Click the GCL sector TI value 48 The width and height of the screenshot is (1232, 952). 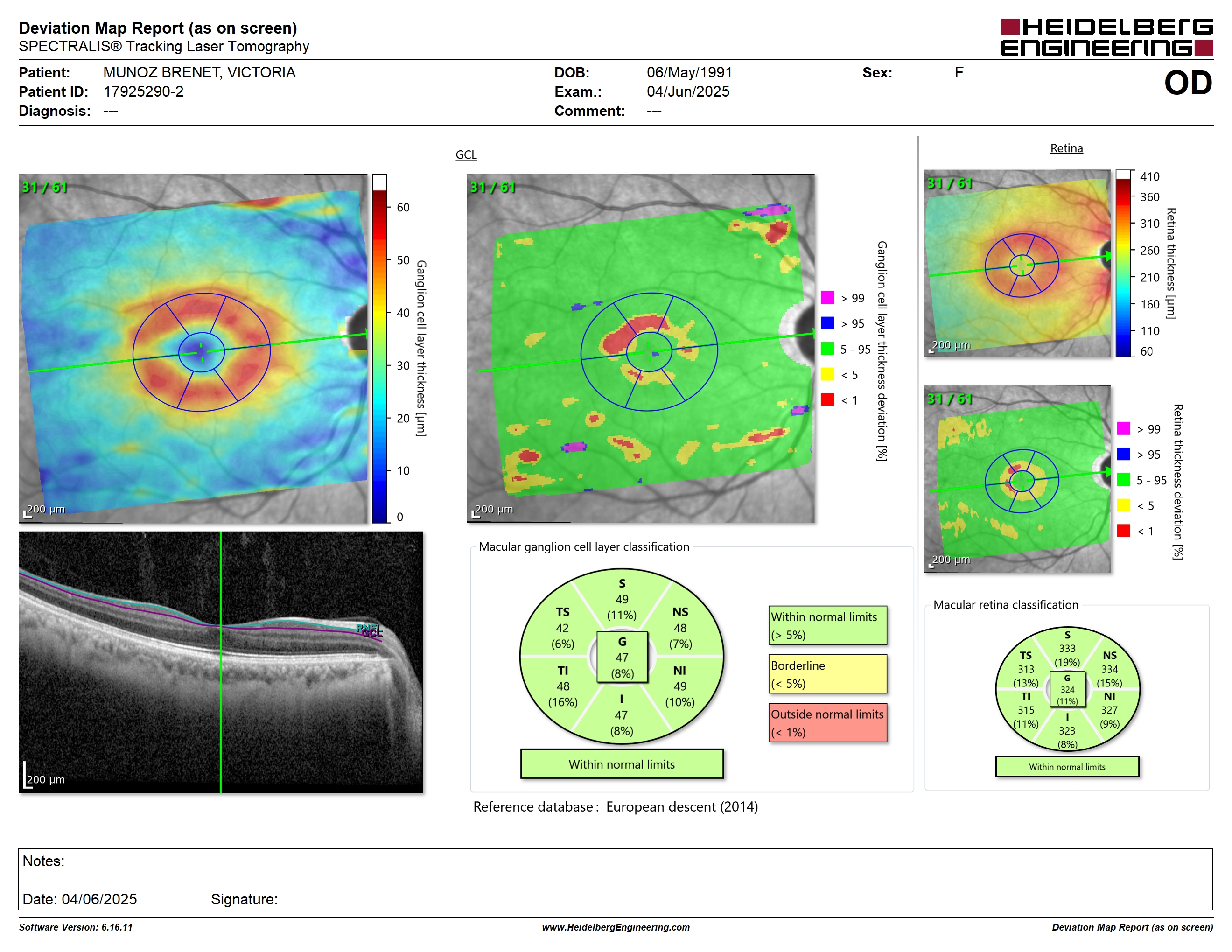pyautogui.click(x=563, y=686)
